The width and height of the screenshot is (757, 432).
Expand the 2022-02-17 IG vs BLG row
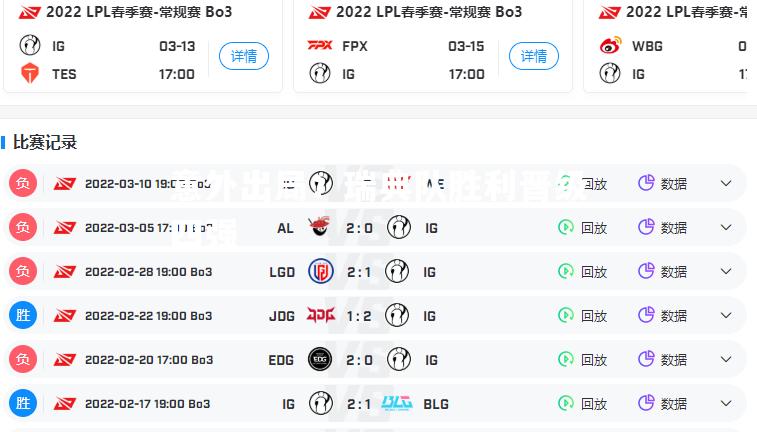click(x=726, y=403)
